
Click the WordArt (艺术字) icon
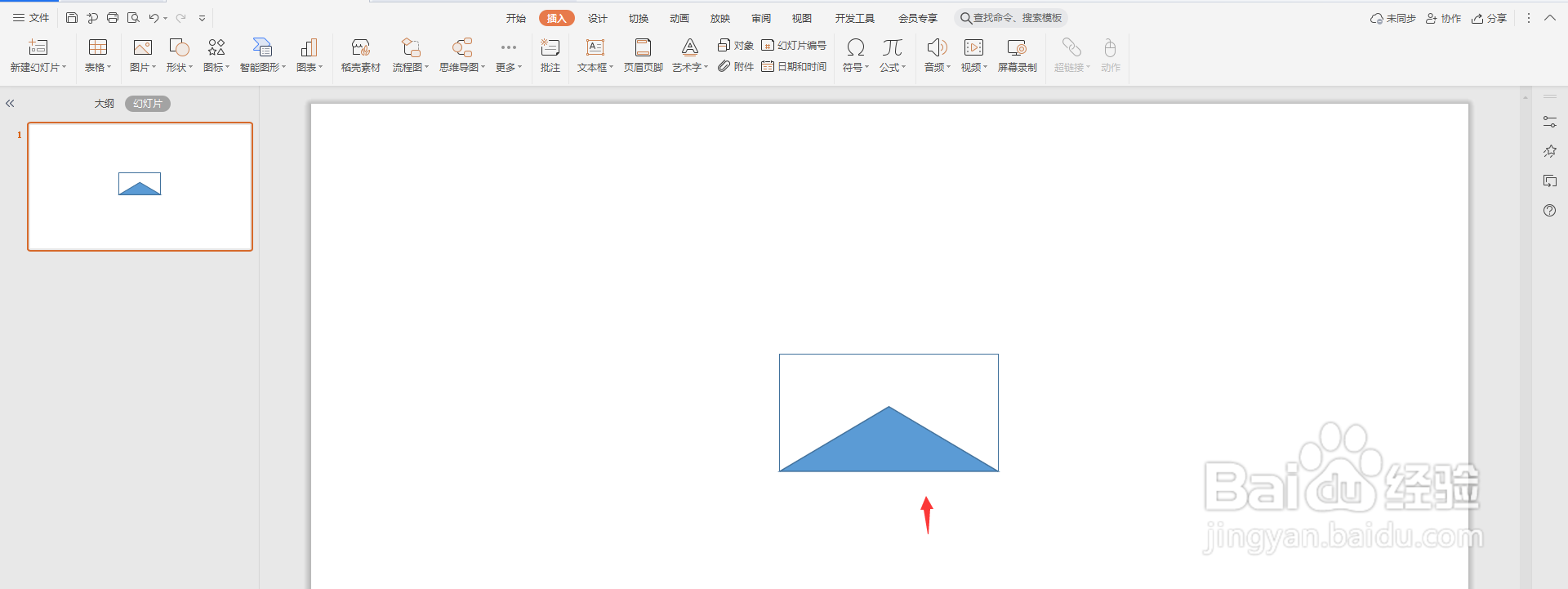point(690,47)
